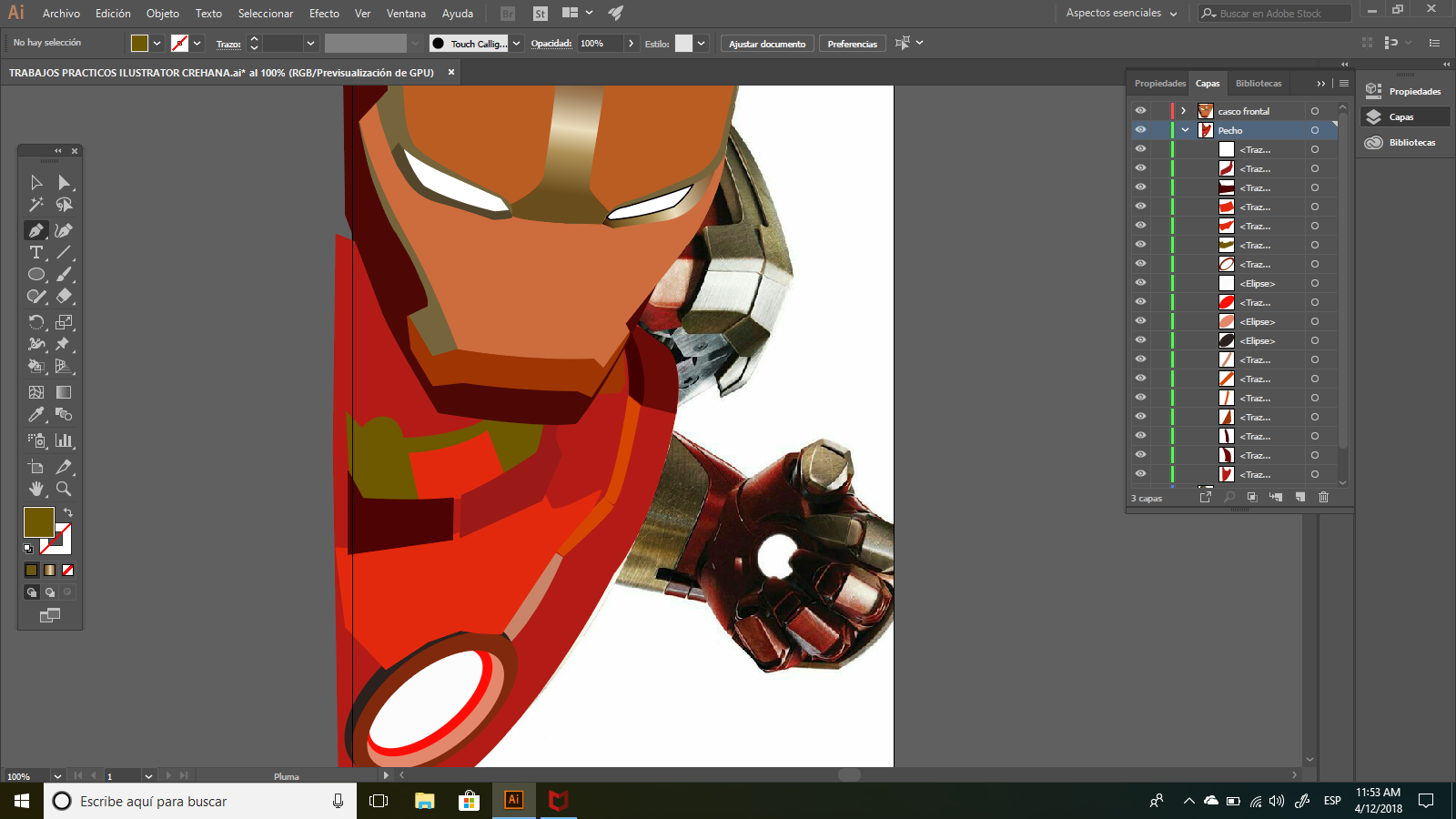The image size is (1456, 819).
Task: Open the fill color dropdown in control bar
Action: (x=157, y=43)
